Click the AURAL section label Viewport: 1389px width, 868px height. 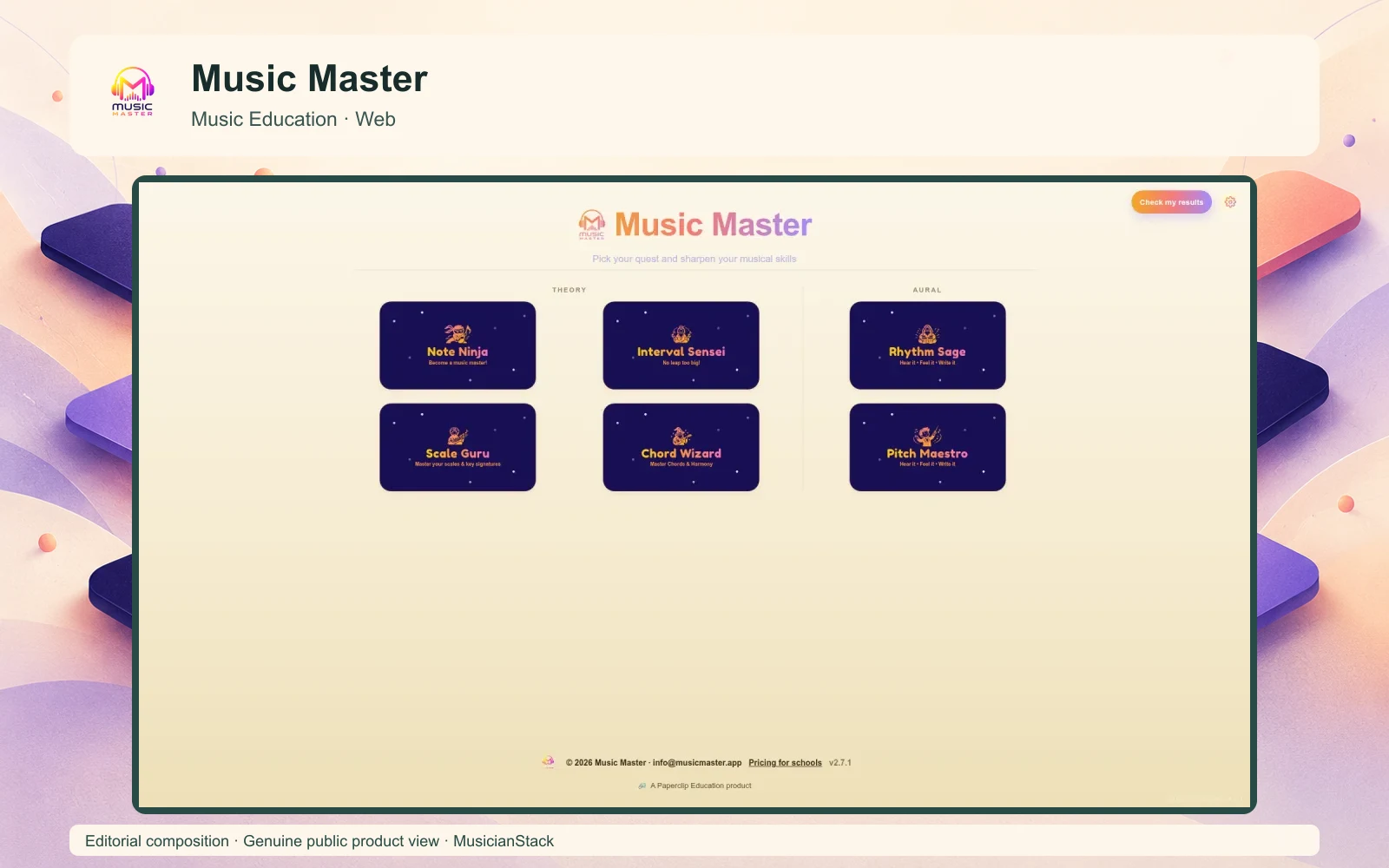tap(927, 290)
